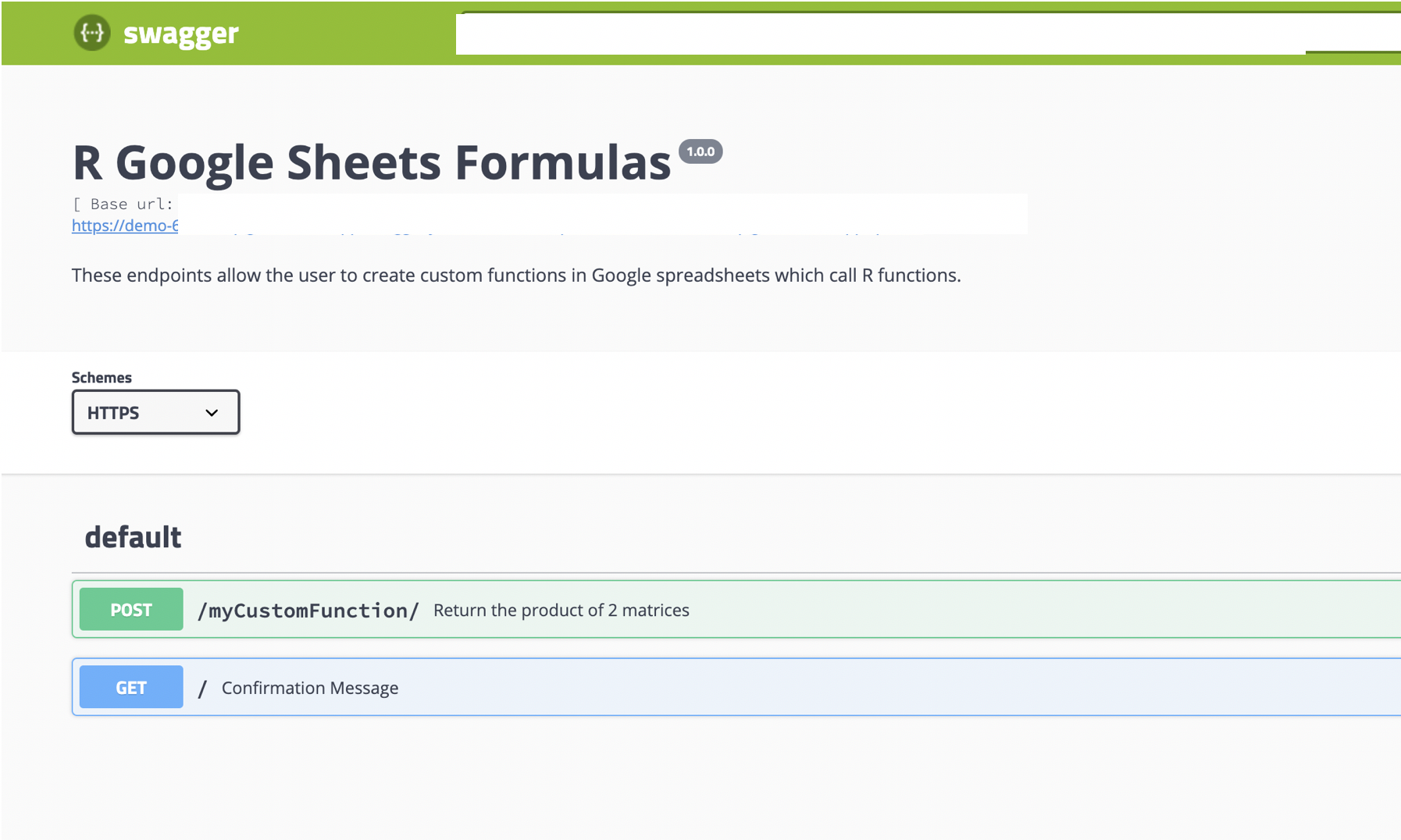1401x840 pixels.
Task: Collapse the default section heading
Action: point(133,537)
